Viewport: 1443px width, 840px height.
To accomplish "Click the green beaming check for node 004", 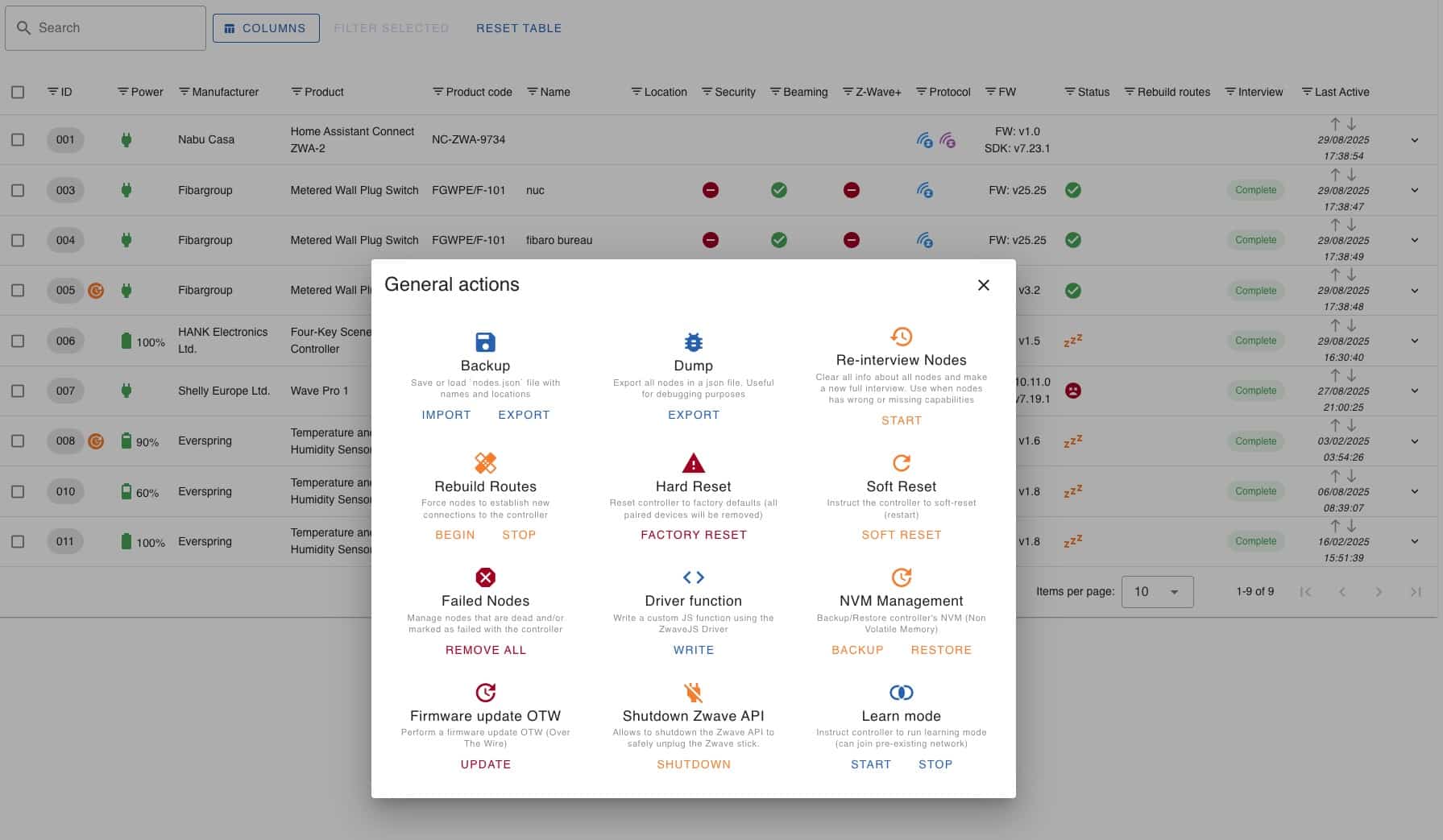I will 778,240.
